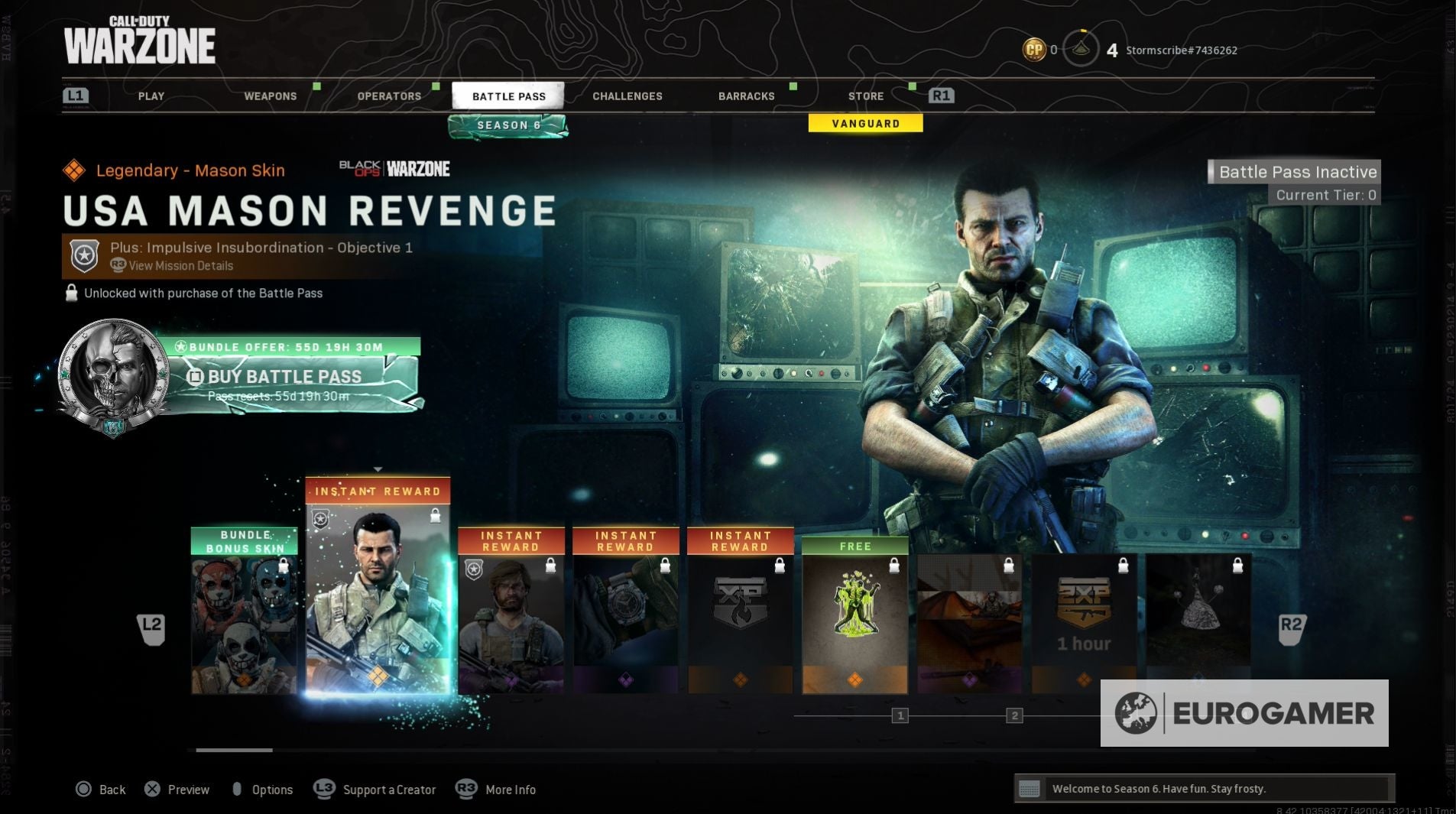1456x814 pixels.
Task: Click the lock icon on Bundle Bonus Skin card
Action: (284, 565)
